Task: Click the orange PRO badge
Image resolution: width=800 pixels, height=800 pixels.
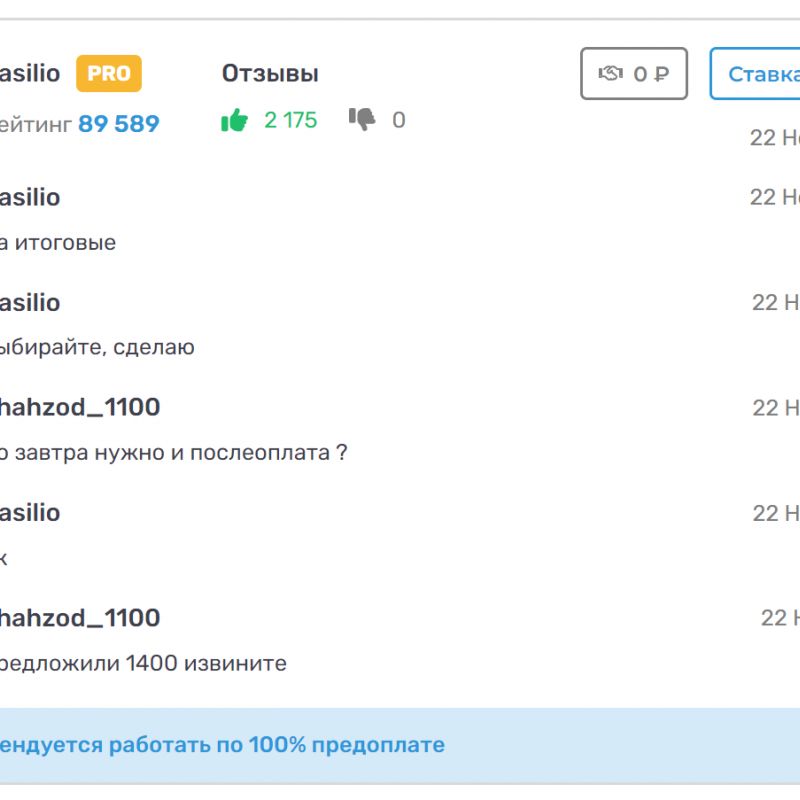Action: click(x=109, y=73)
